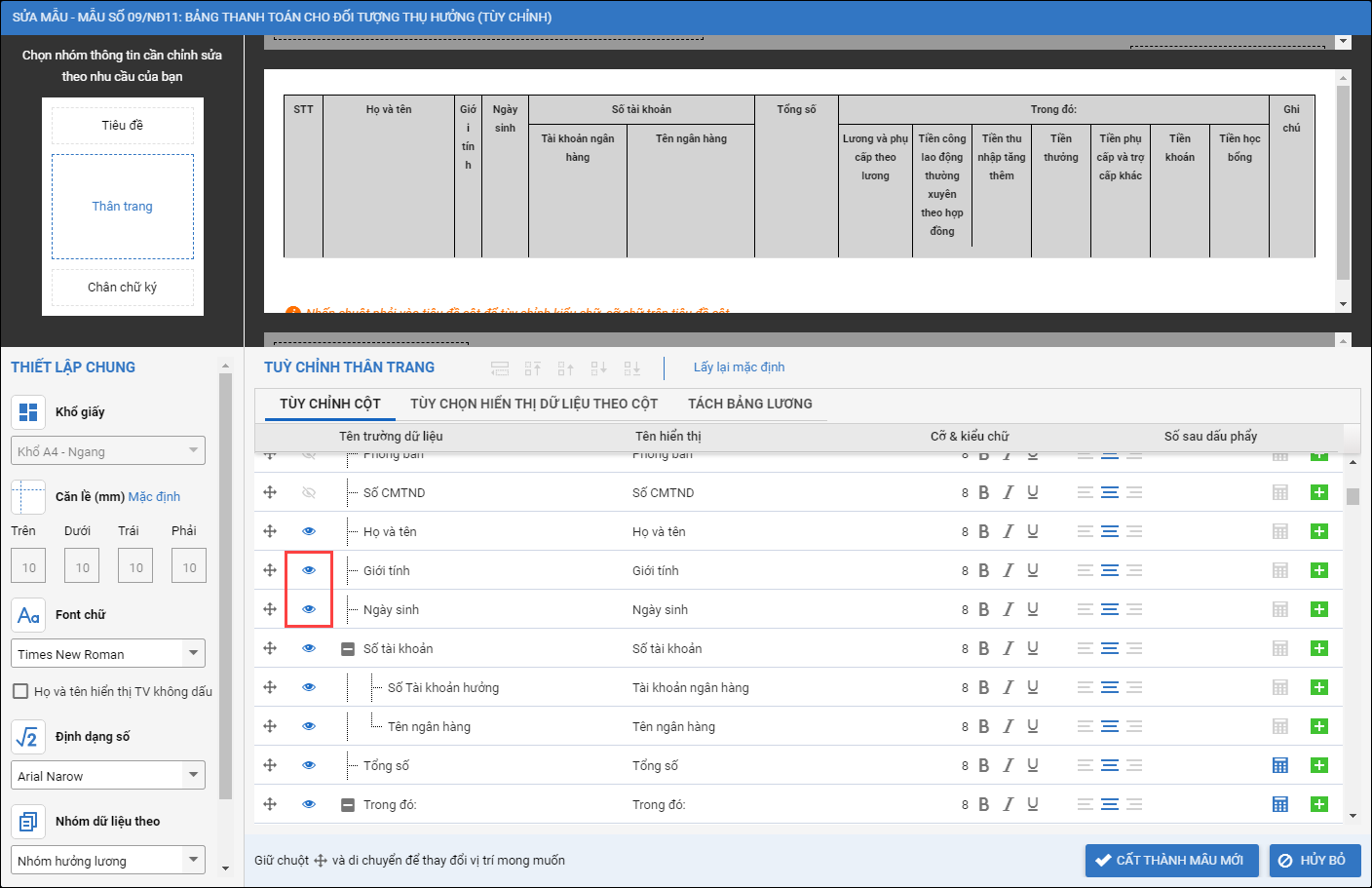Open the Khổ giấy paper size dropdown
Viewport: 1372px width, 888px height.
point(108,450)
